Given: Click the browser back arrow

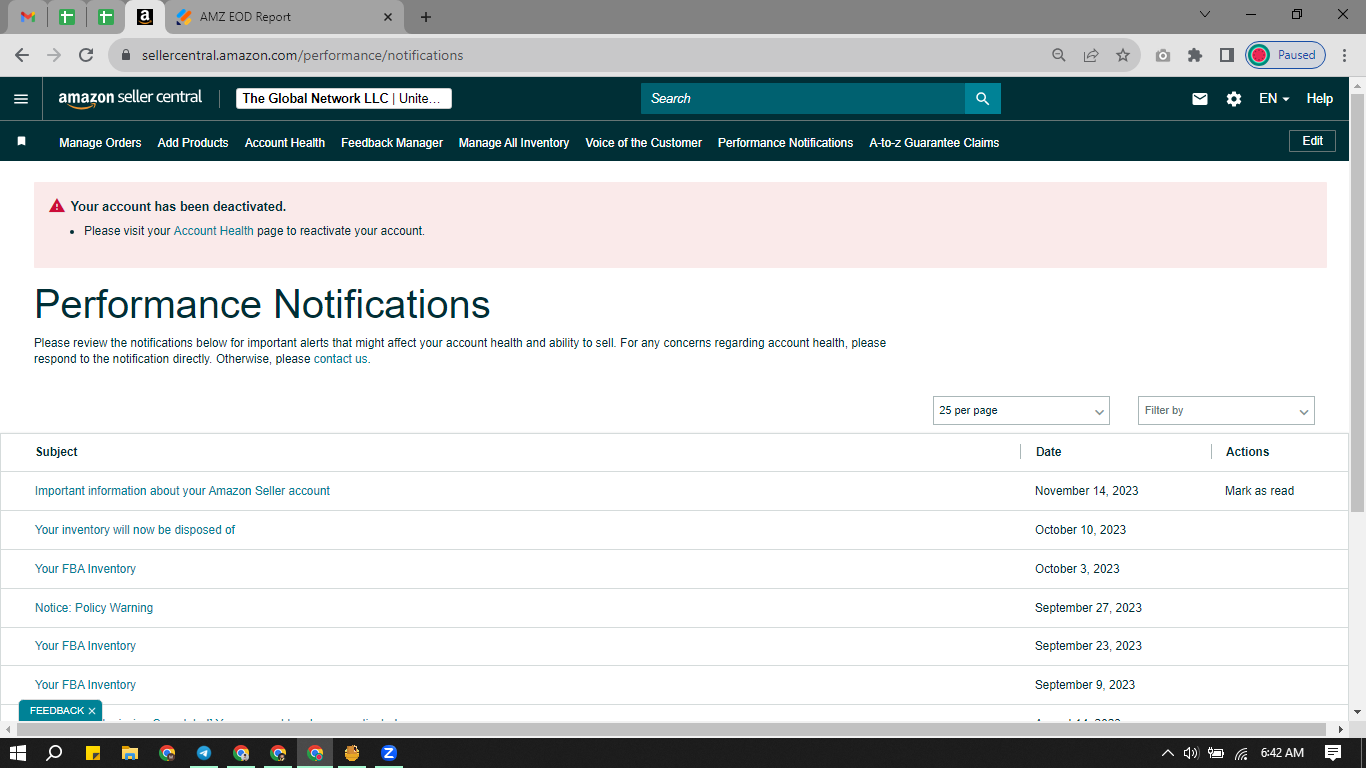Looking at the screenshot, I should [22, 55].
